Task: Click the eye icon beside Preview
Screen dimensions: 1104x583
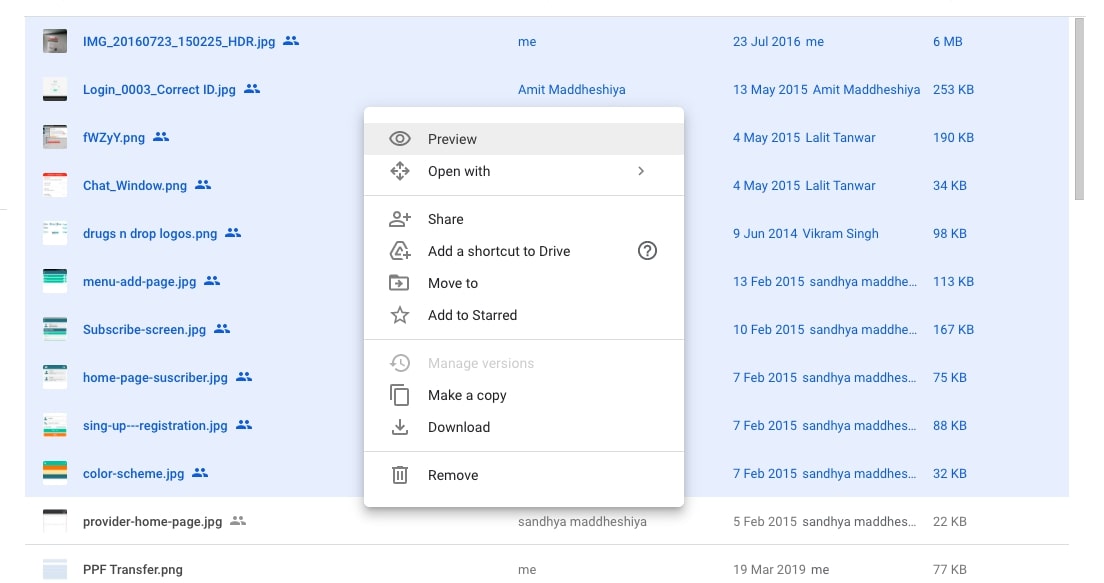Action: tap(400, 139)
